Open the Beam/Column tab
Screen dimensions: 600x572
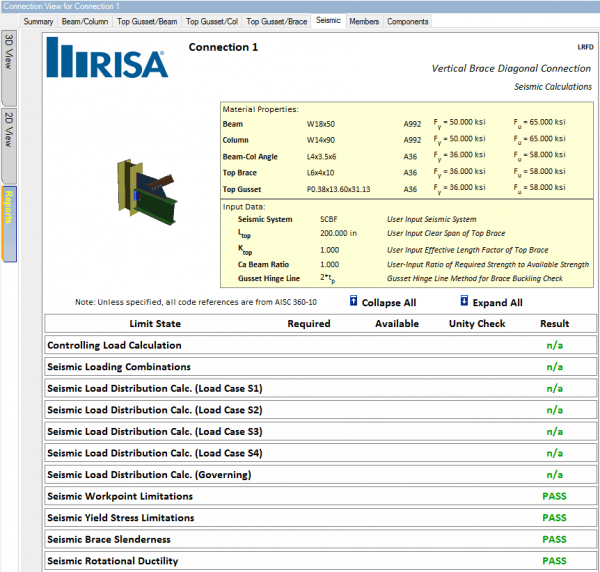[85, 21]
